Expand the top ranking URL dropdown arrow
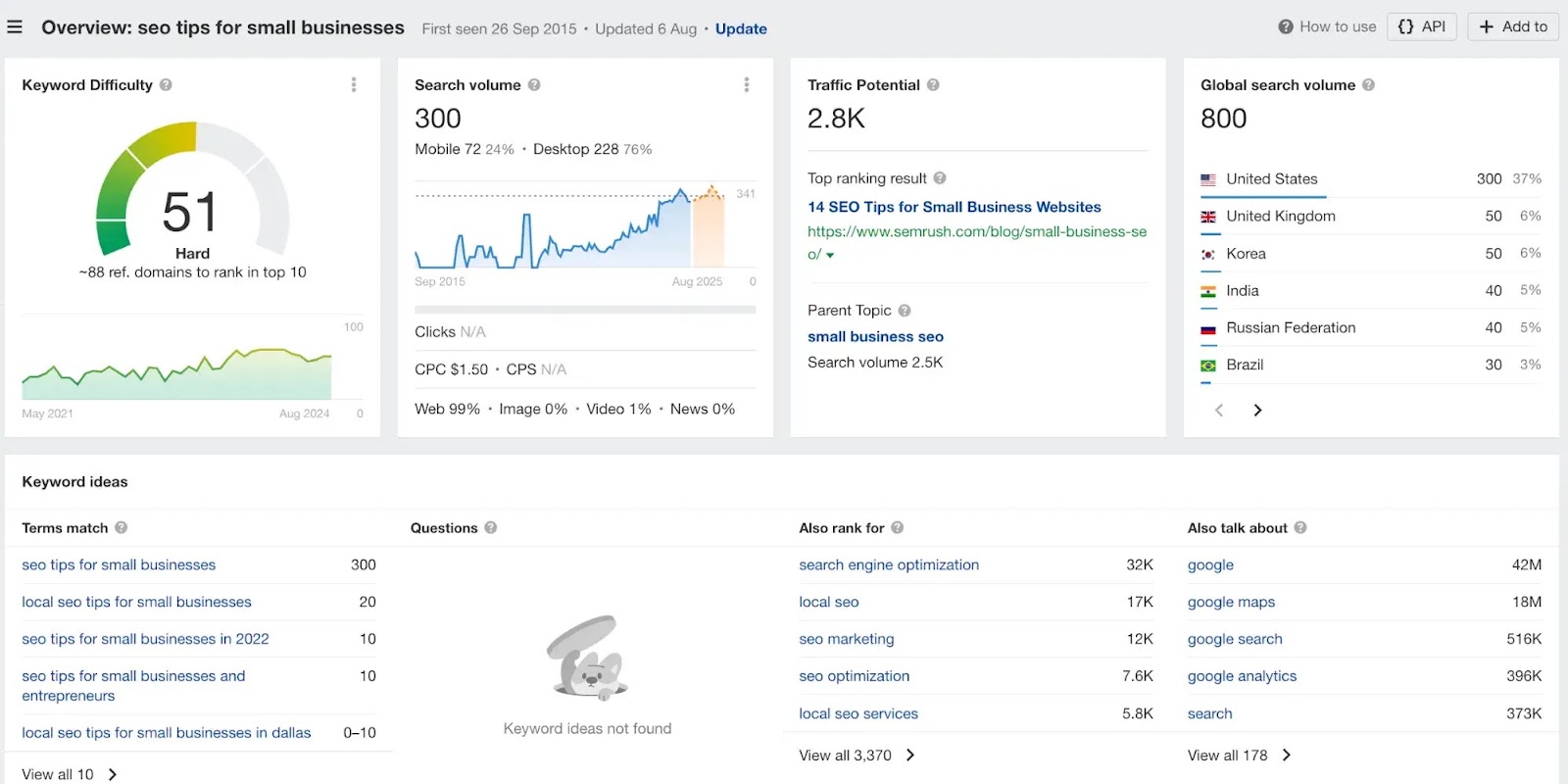Image resolution: width=1568 pixels, height=784 pixels. pos(830,255)
